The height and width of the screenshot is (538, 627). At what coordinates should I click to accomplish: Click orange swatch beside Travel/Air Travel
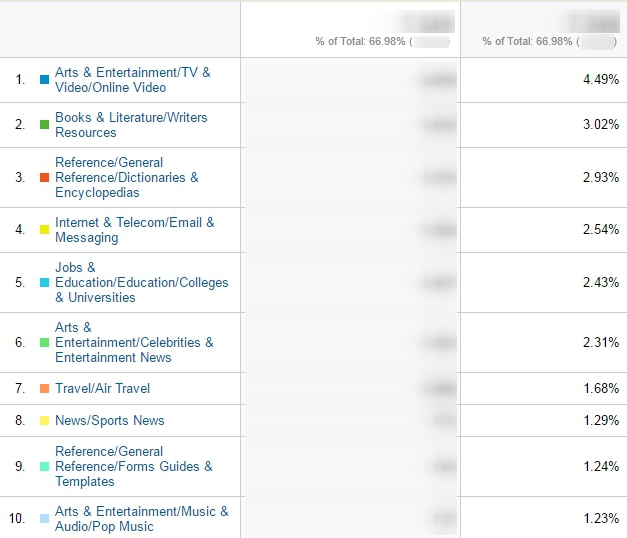tap(44, 388)
